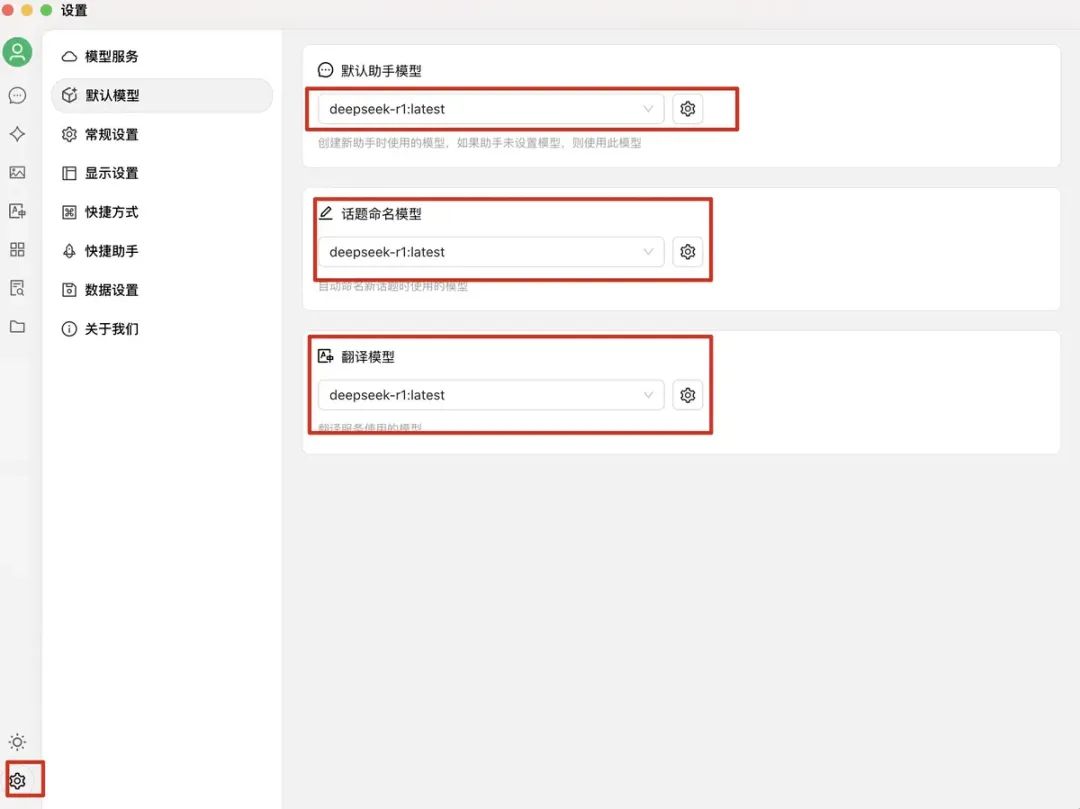Image resolution: width=1080 pixels, height=809 pixels.
Task: Select 关于我们 settings menu item
Action: 162,328
